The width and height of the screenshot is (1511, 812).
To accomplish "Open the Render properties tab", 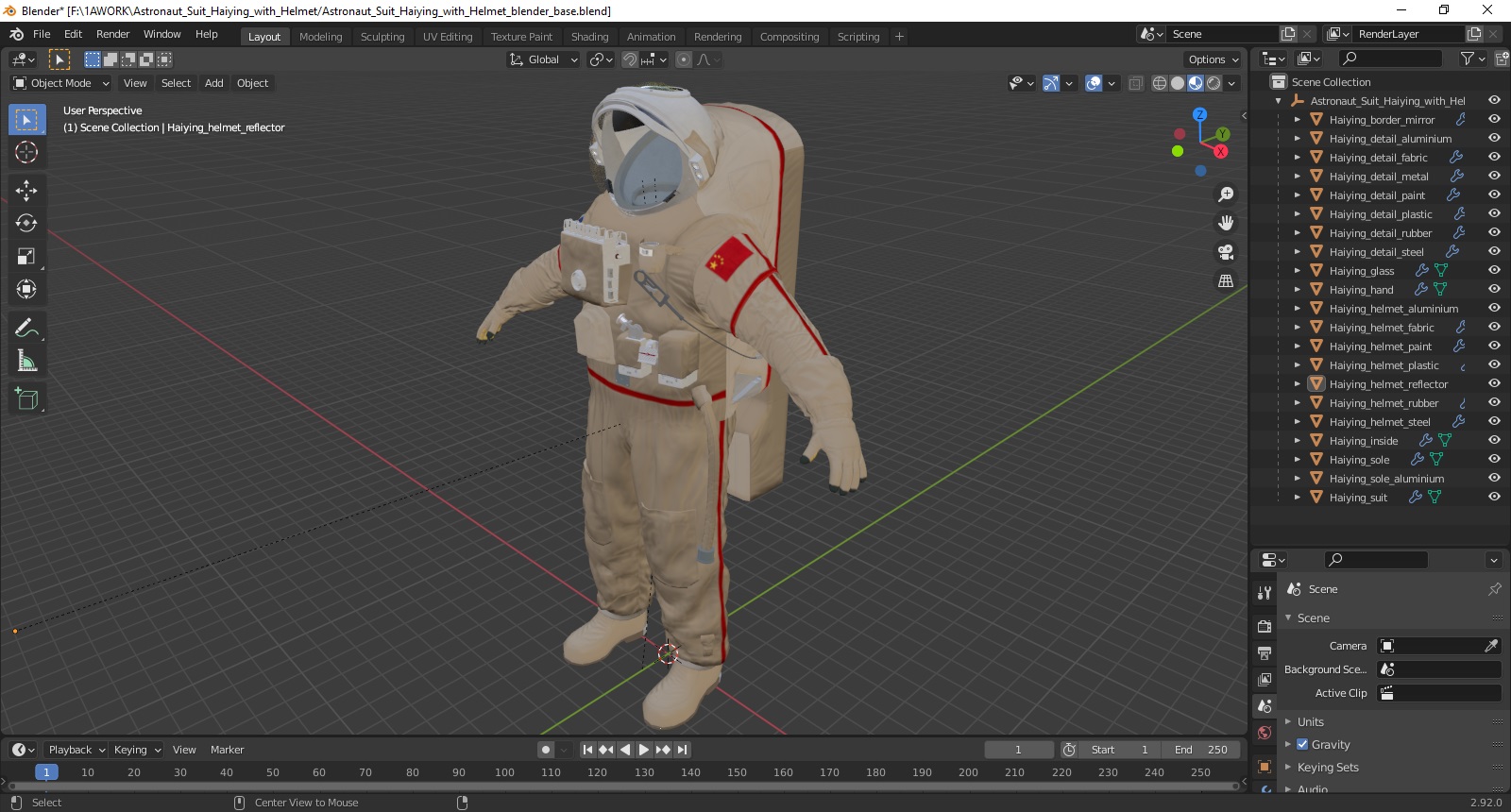I will point(1265,626).
